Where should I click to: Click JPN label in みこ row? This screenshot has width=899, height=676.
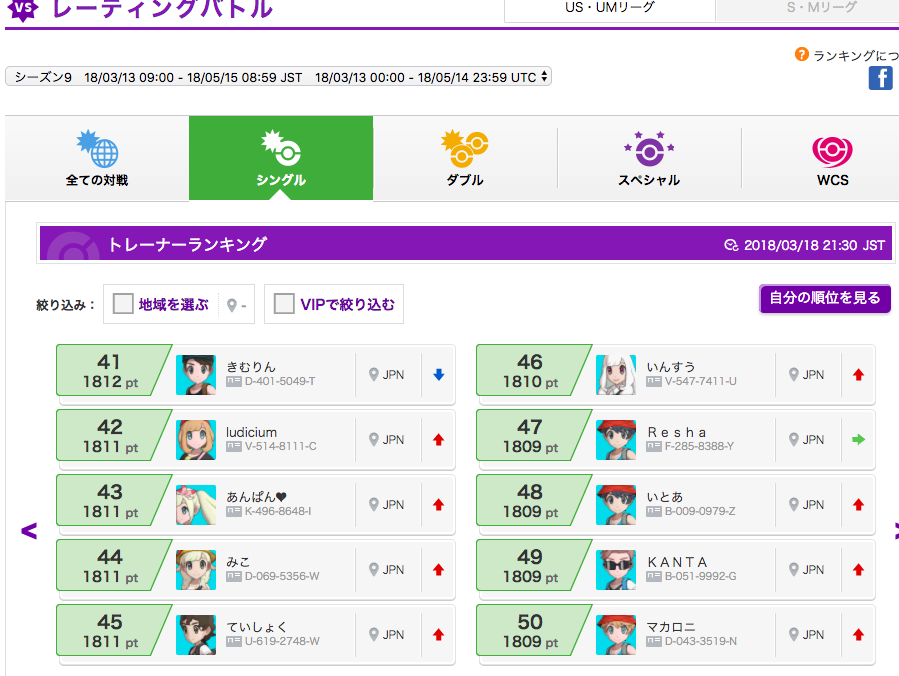tap(393, 569)
